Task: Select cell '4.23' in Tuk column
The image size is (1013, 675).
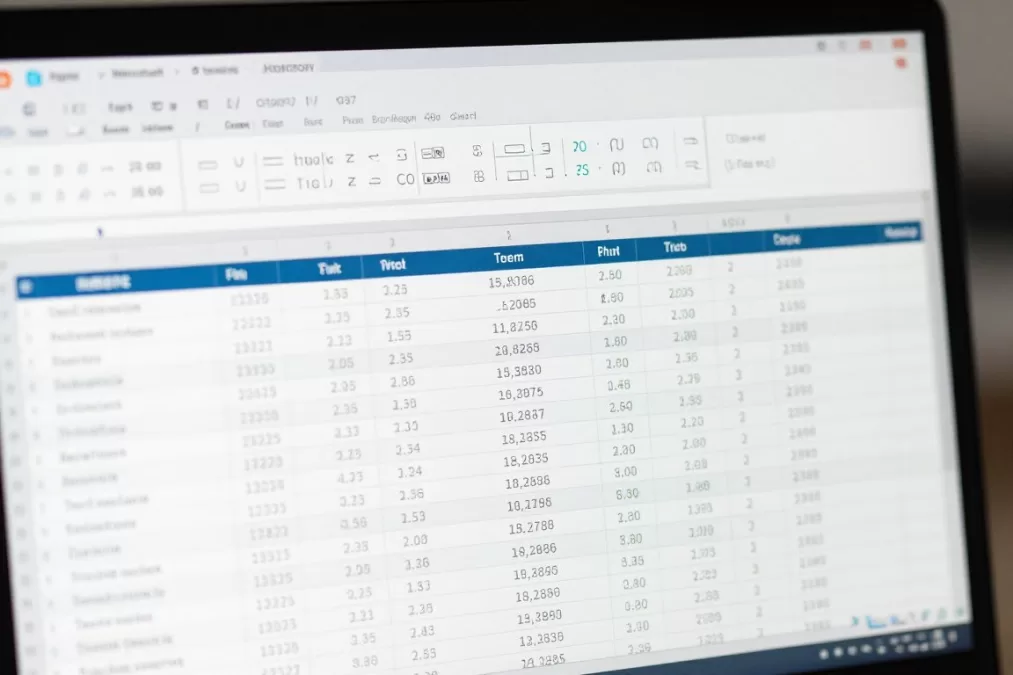Action: (x=350, y=477)
